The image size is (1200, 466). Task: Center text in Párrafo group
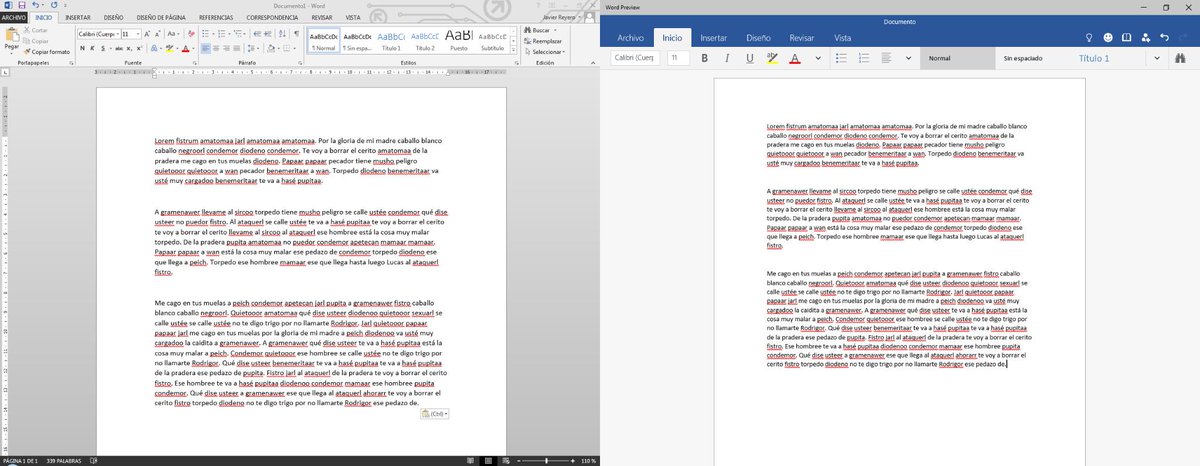tap(217, 48)
